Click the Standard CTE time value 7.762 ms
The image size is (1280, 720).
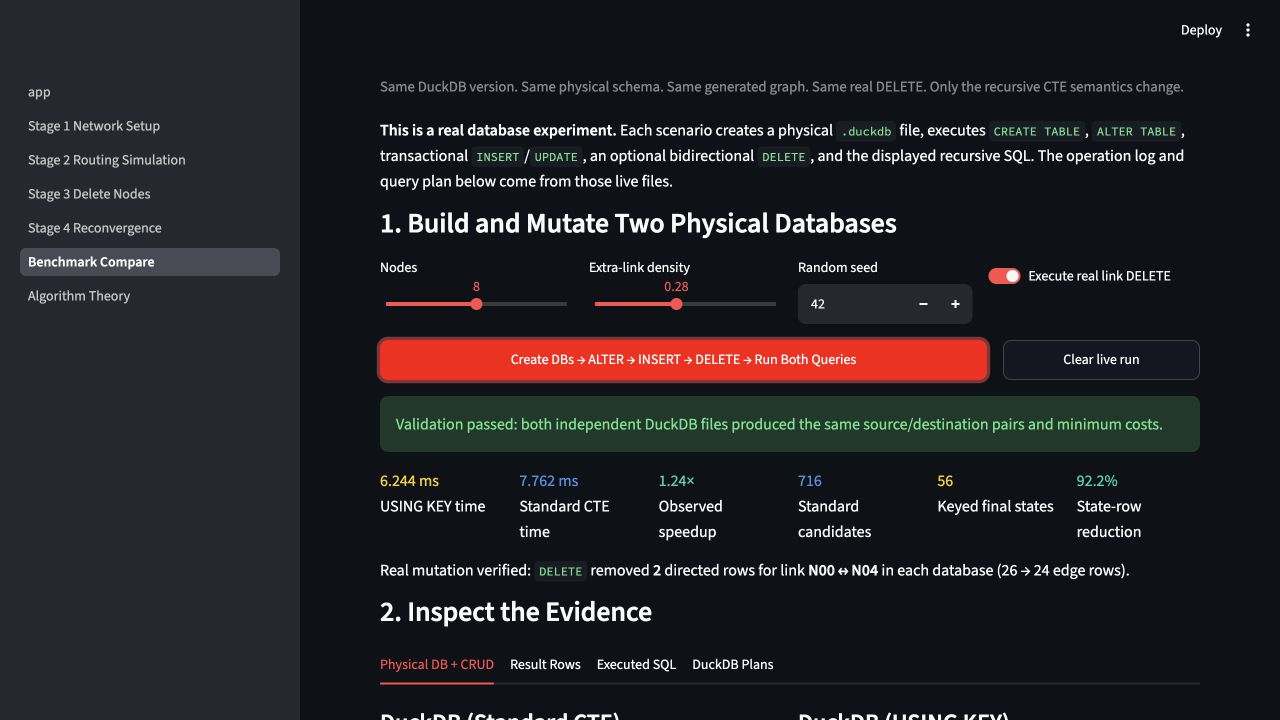coord(549,481)
